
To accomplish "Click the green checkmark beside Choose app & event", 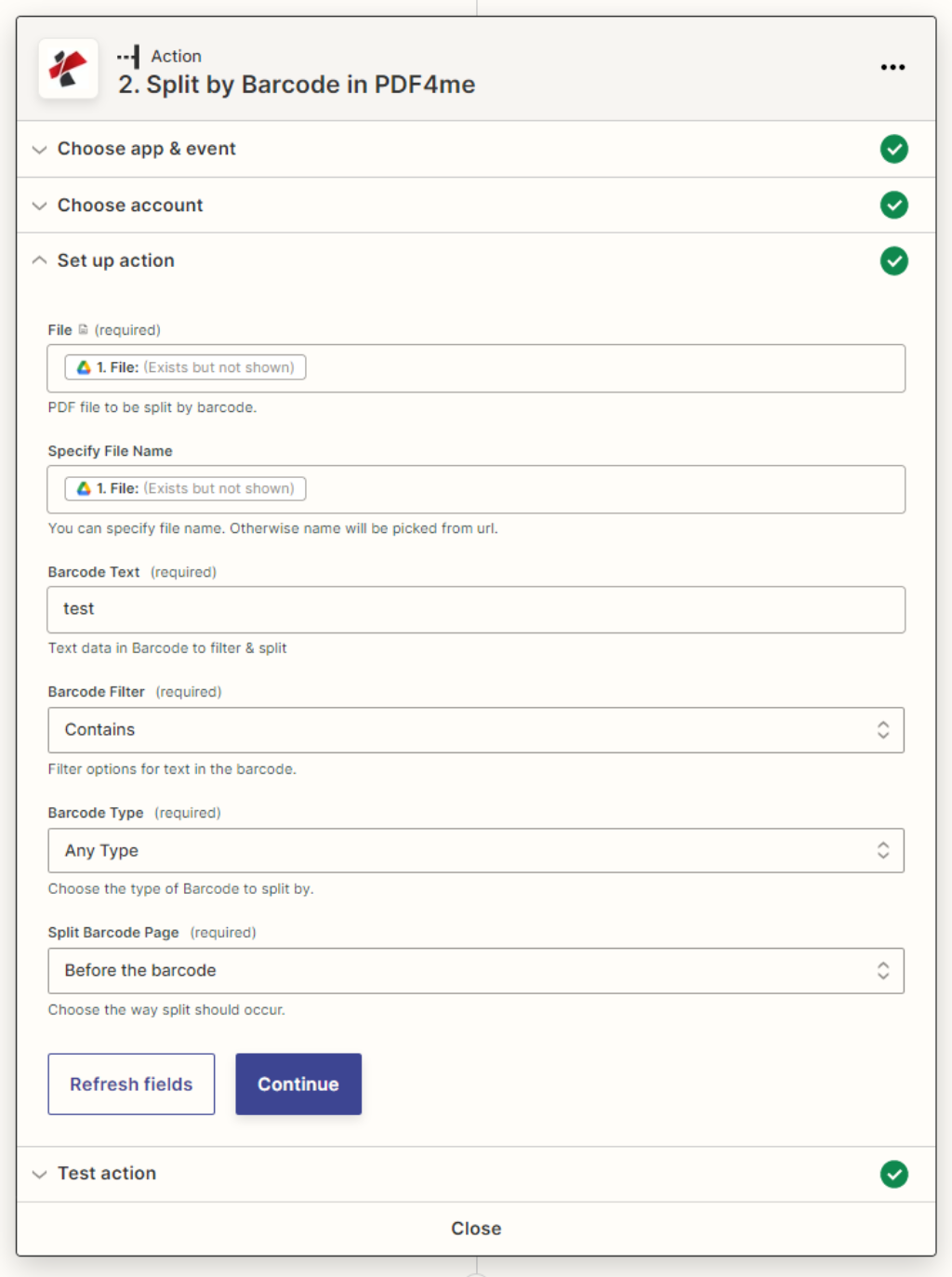I will coord(893,149).
